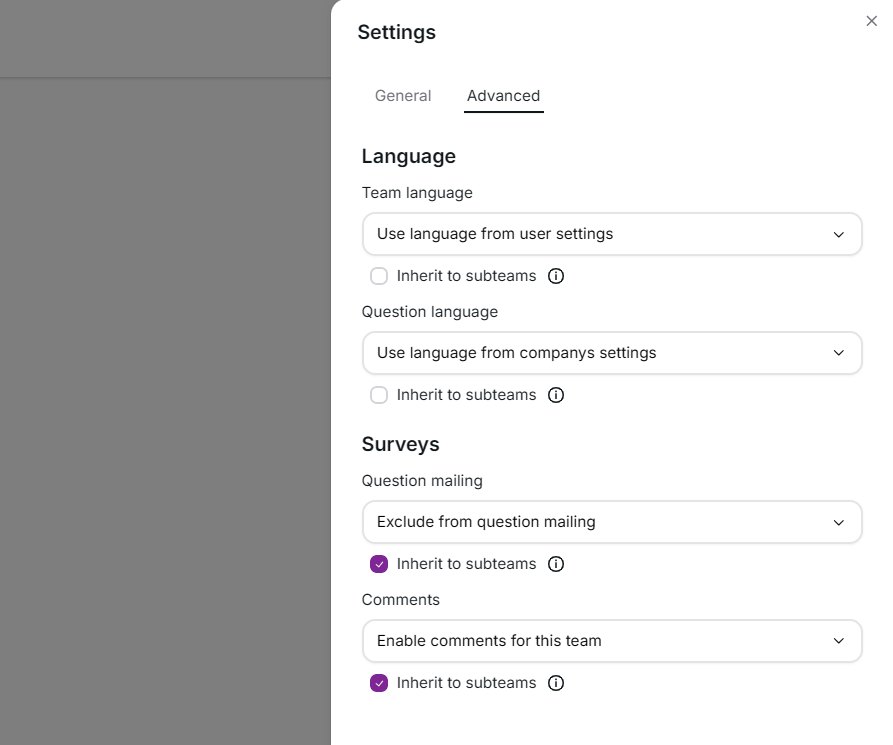
Task: Enable Inherit to subteams for Team language
Action: 379,276
